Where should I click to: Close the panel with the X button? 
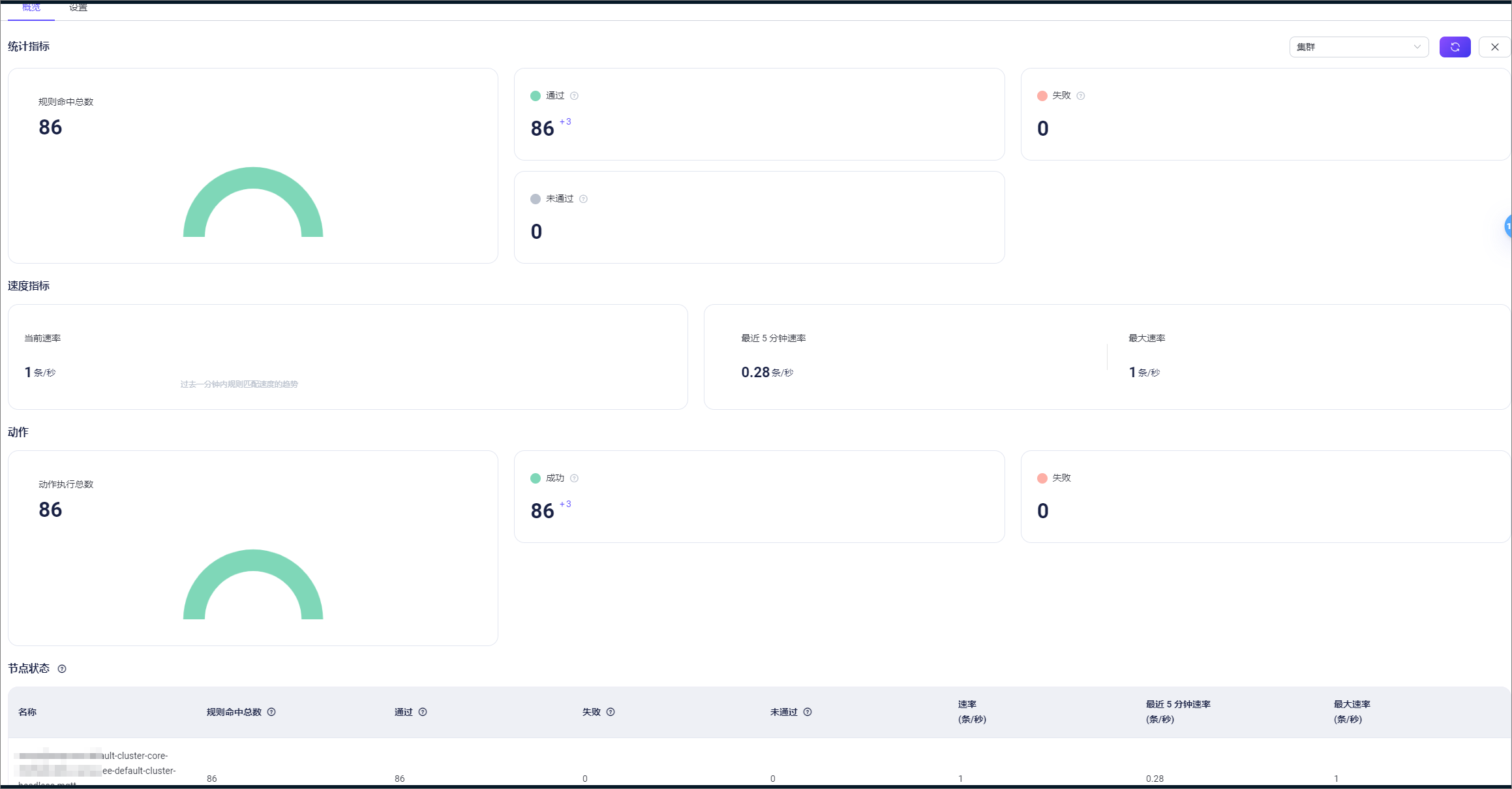point(1494,47)
